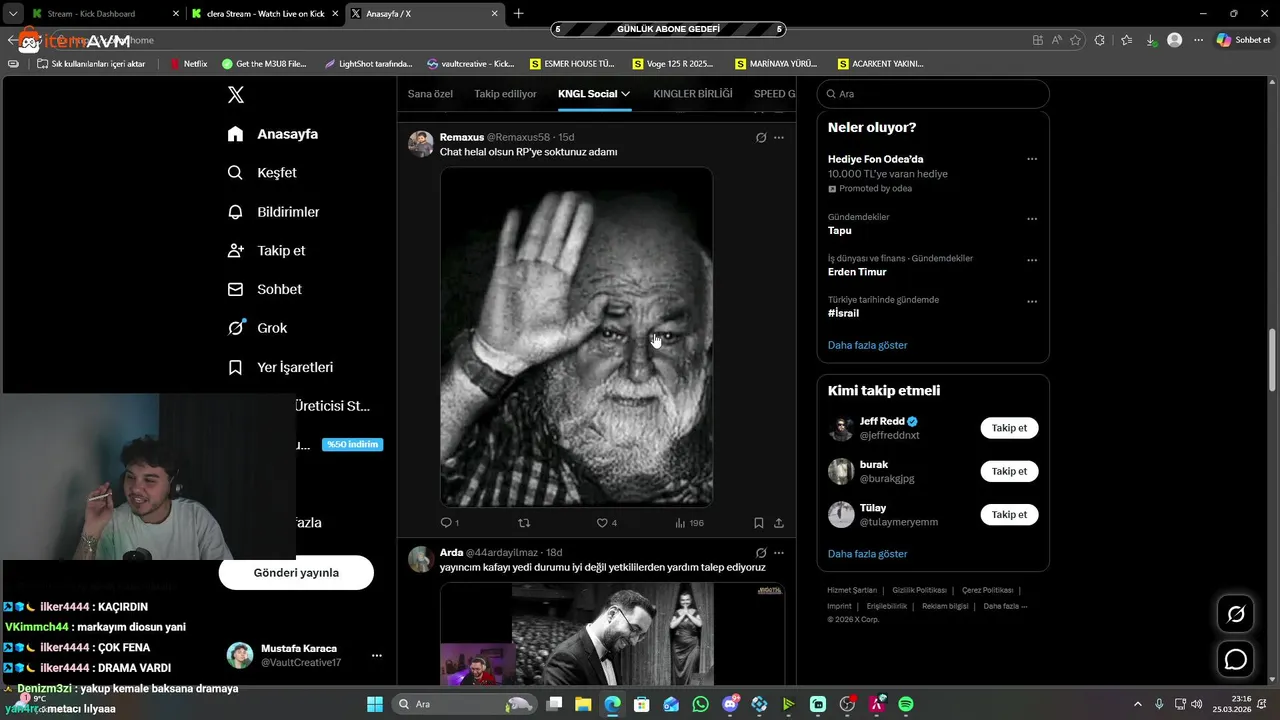The width and height of the screenshot is (1280, 720).
Task: Open Discord from the taskbar
Action: point(730,704)
